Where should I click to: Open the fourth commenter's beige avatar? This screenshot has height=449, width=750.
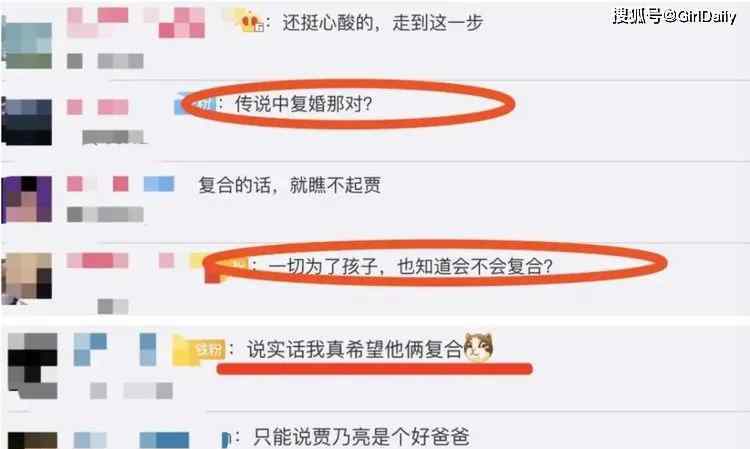27,278
